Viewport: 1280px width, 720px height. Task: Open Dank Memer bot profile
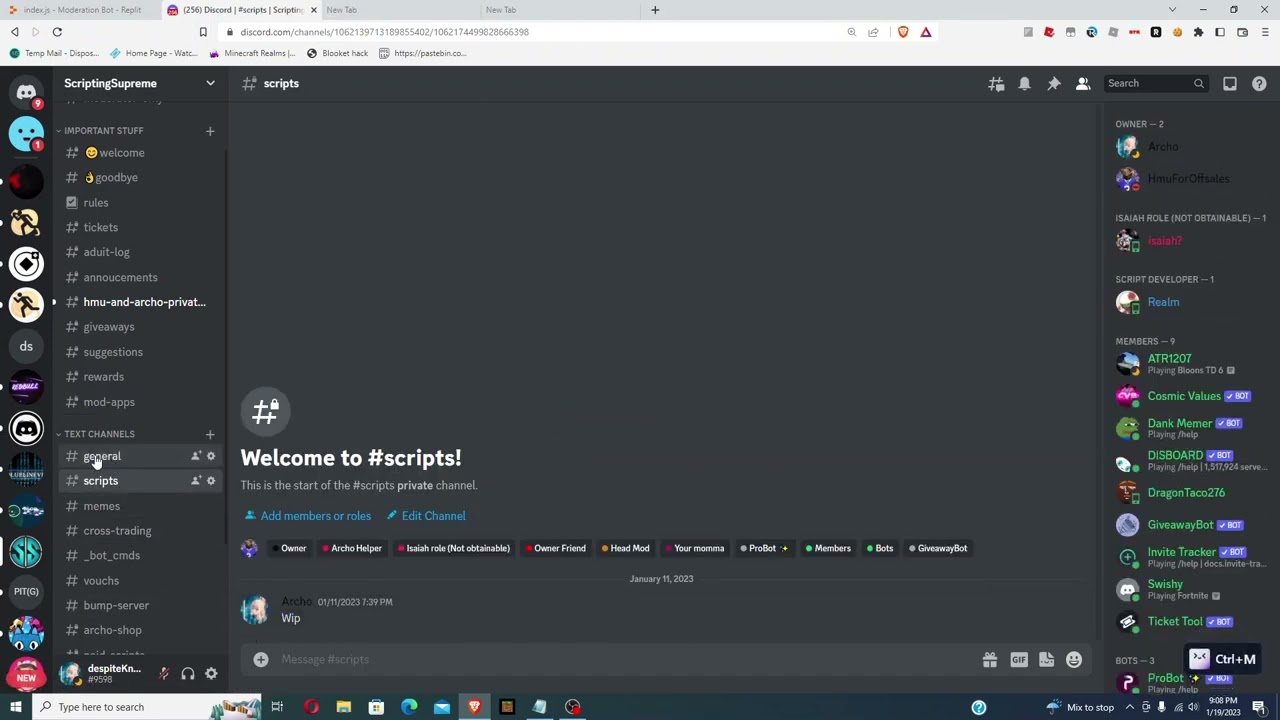click(x=1190, y=428)
